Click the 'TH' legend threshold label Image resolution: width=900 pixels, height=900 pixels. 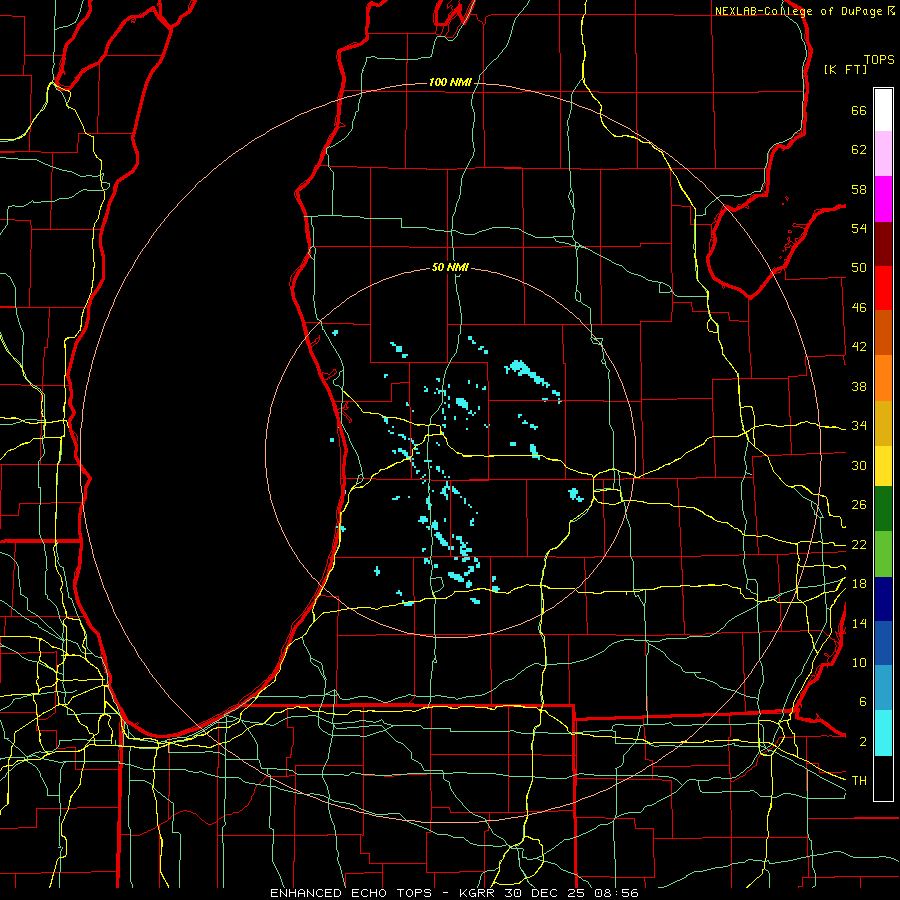coord(859,781)
